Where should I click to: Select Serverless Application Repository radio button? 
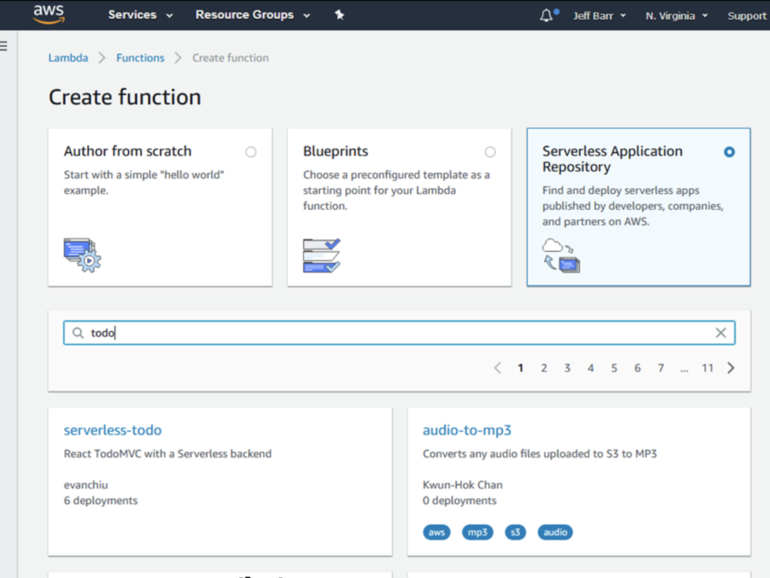pyautogui.click(x=729, y=152)
